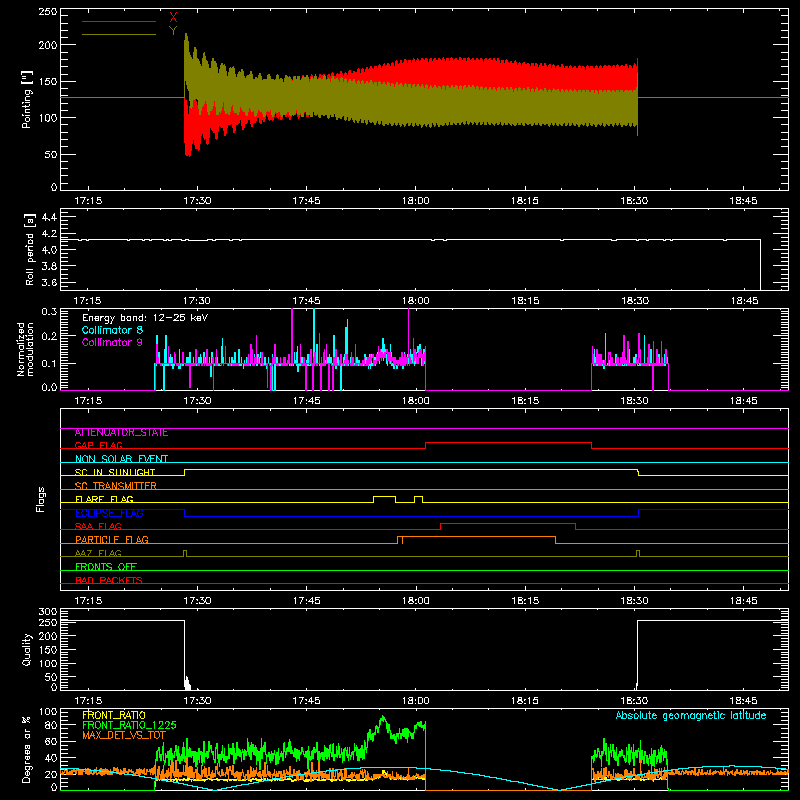Click the 3.6 tick on Roll period axis

(x=49, y=283)
